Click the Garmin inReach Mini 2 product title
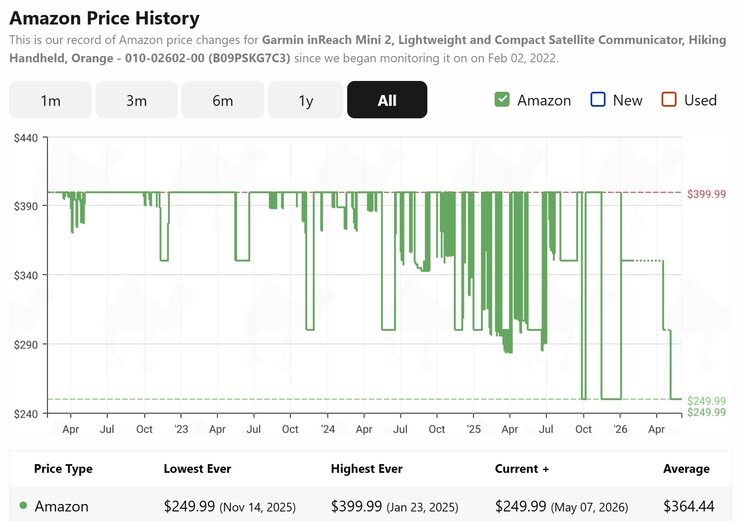Viewport: 738px width, 521px height. pos(368,49)
